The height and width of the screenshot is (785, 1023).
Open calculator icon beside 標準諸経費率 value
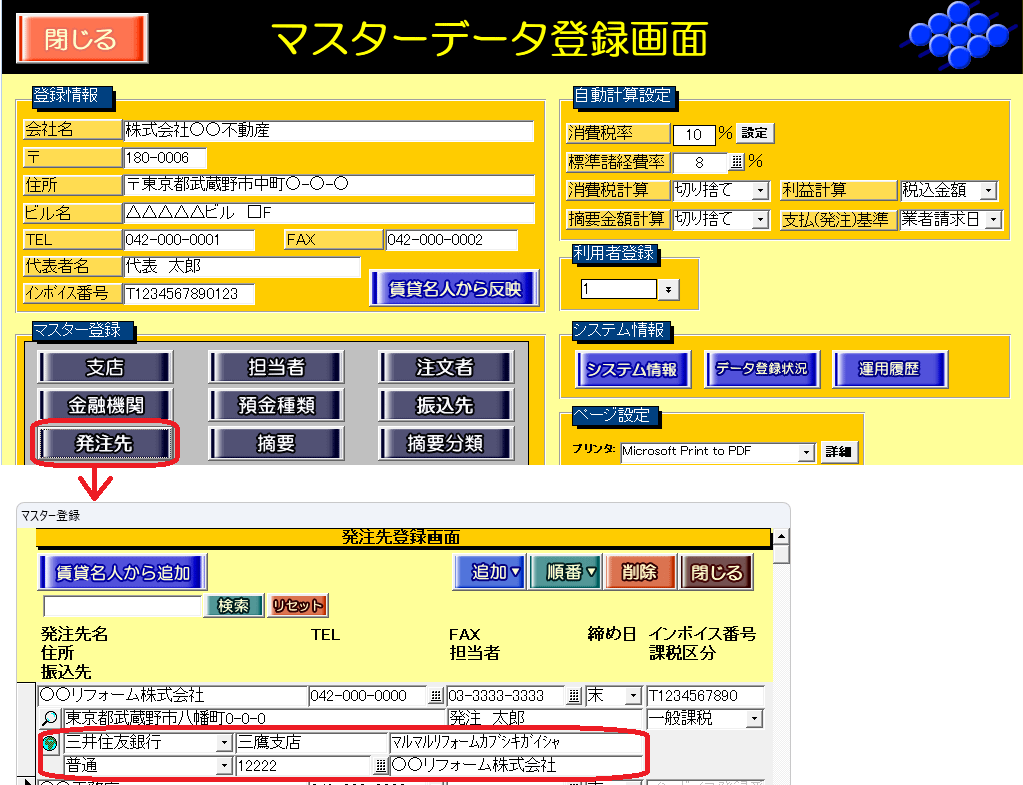pos(737,162)
